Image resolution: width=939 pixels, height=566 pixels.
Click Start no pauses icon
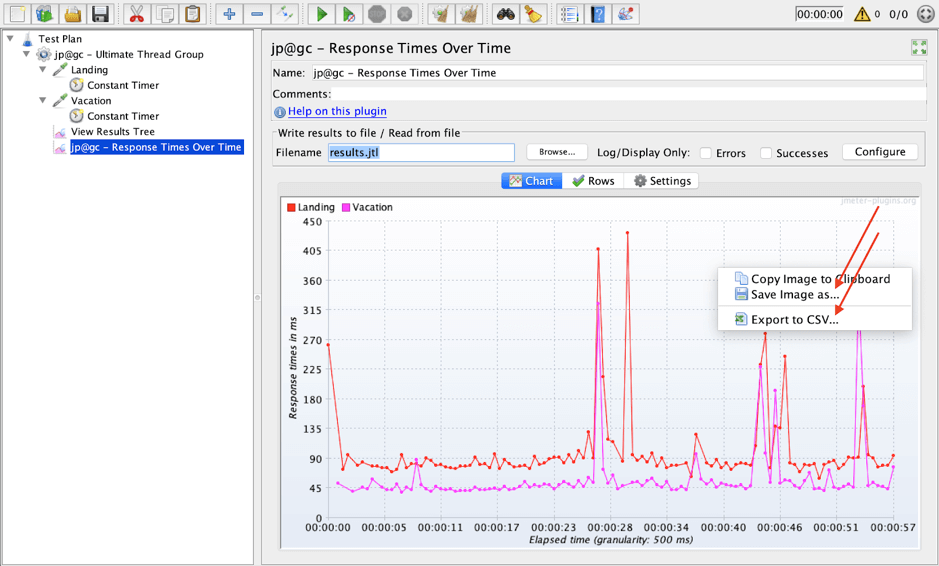(x=349, y=13)
